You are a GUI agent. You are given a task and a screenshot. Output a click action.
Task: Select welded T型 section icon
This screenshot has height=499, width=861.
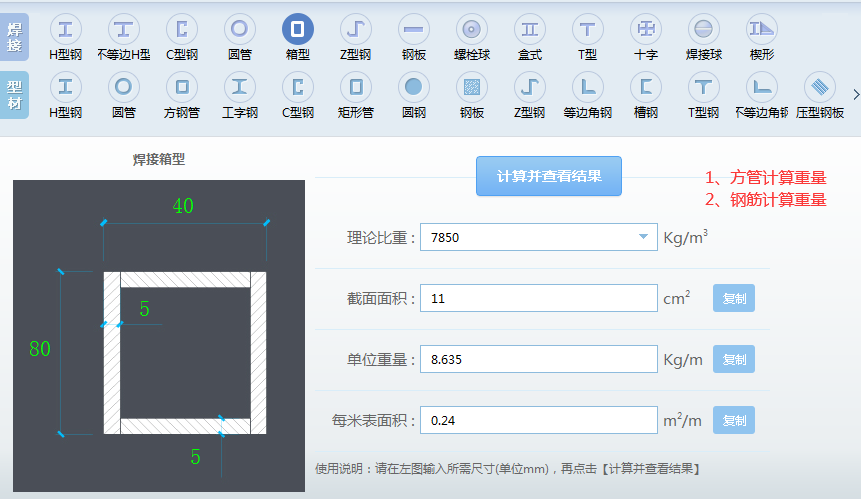pos(588,29)
